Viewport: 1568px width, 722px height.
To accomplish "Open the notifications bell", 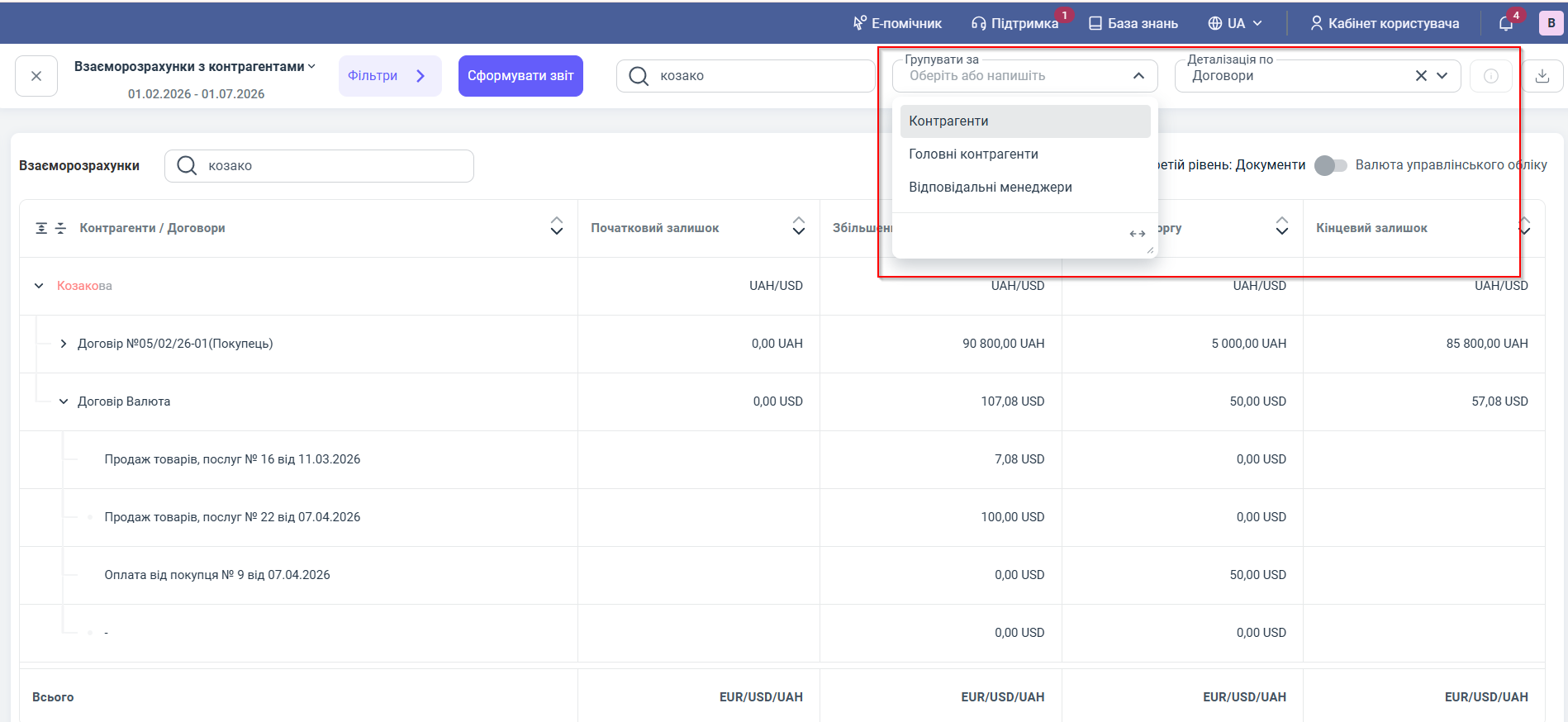I will [x=1506, y=23].
